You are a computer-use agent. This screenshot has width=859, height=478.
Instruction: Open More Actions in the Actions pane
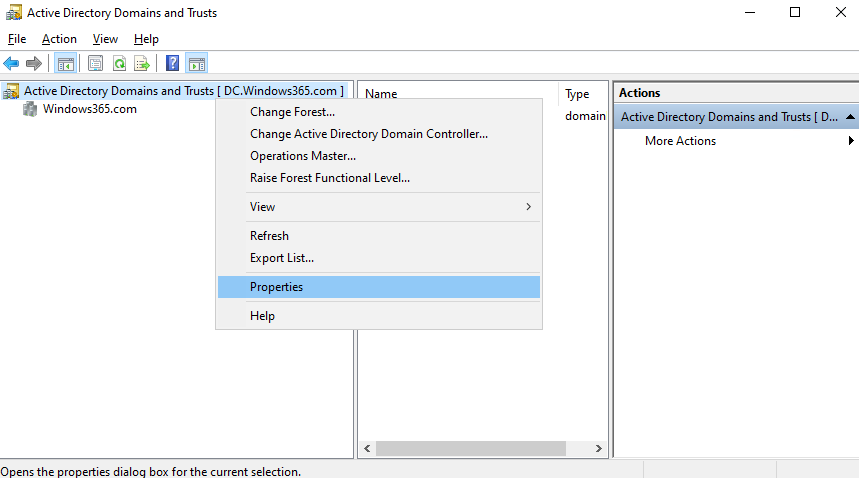click(680, 141)
